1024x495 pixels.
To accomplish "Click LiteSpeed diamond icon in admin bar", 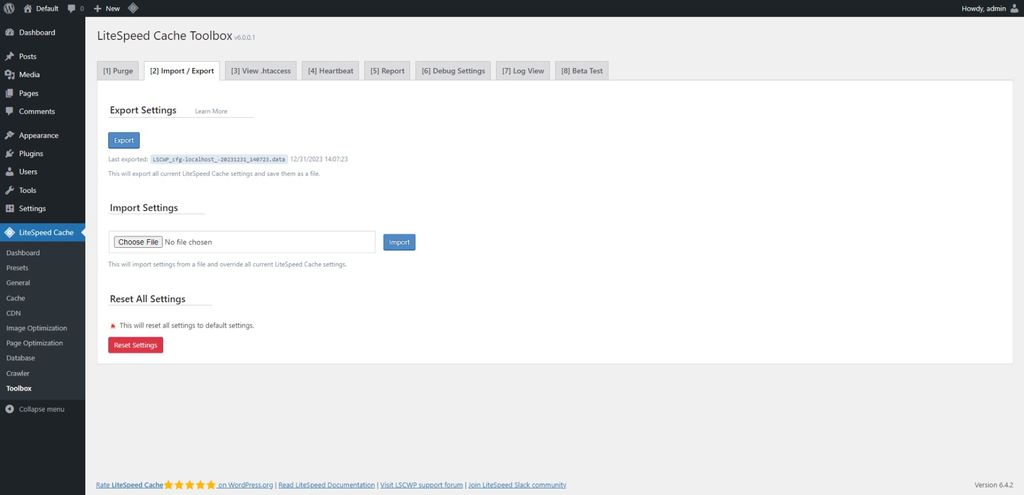I will point(133,8).
